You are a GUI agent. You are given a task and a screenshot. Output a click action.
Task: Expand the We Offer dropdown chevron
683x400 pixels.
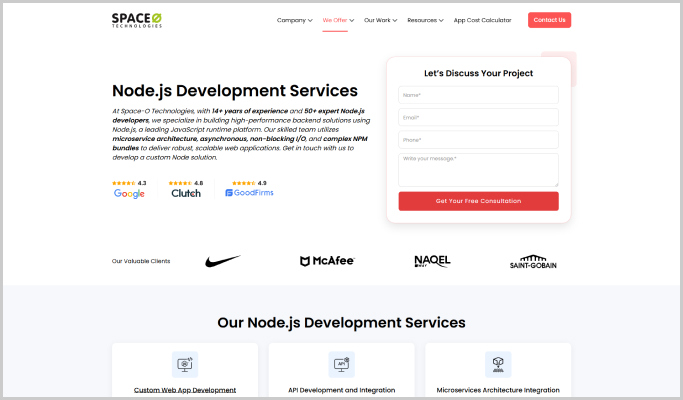pos(352,20)
